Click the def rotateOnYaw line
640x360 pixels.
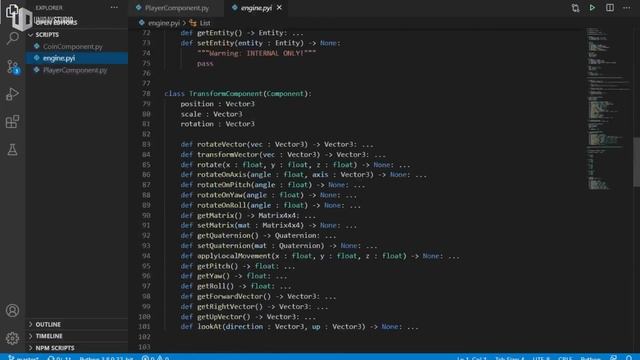click(x=269, y=195)
